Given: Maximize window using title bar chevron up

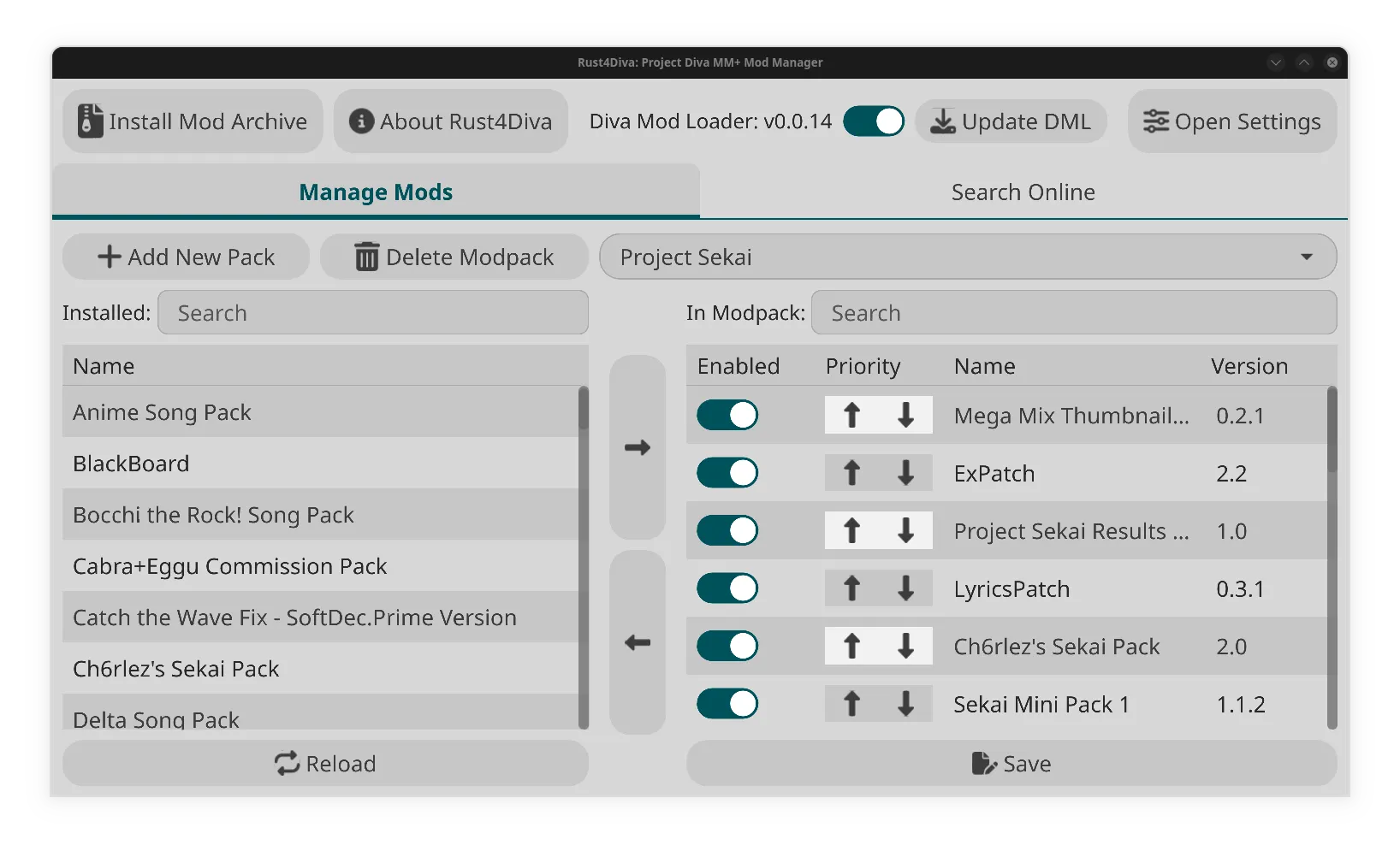Looking at the screenshot, I should (x=1304, y=62).
